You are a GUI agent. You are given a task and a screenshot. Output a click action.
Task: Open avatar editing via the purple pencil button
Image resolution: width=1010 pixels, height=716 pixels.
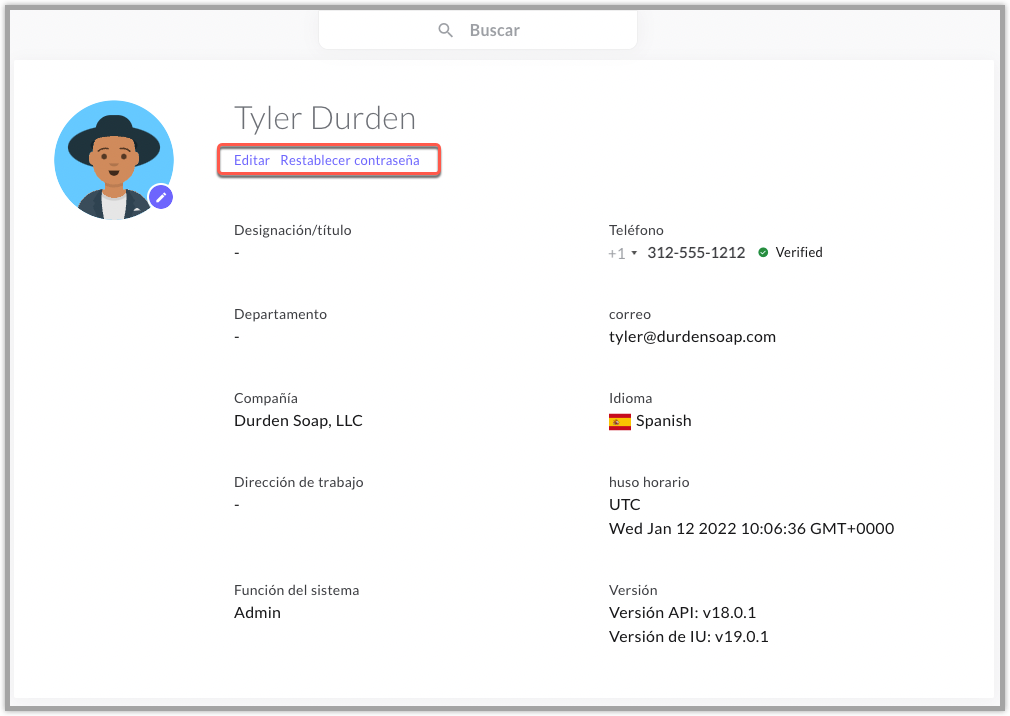[x=161, y=197]
